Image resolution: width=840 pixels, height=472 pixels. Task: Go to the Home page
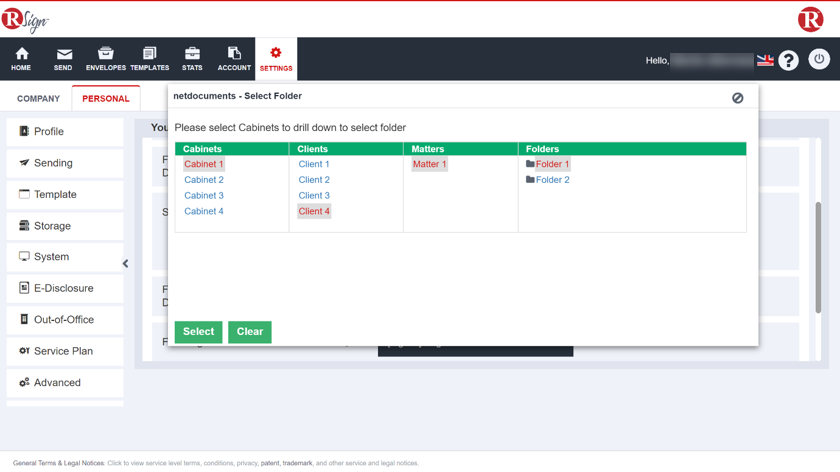tap(21, 59)
